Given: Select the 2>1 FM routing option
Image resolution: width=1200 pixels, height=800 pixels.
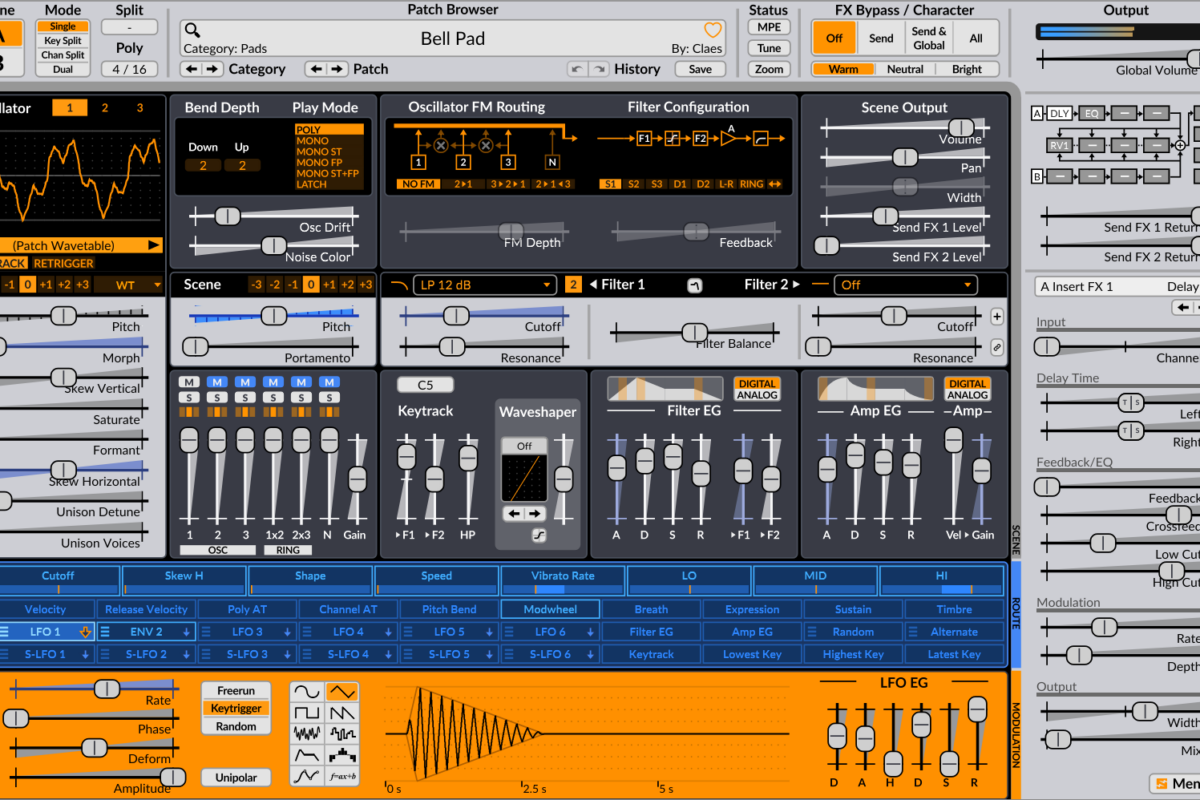Looking at the screenshot, I should pyautogui.click(x=463, y=184).
